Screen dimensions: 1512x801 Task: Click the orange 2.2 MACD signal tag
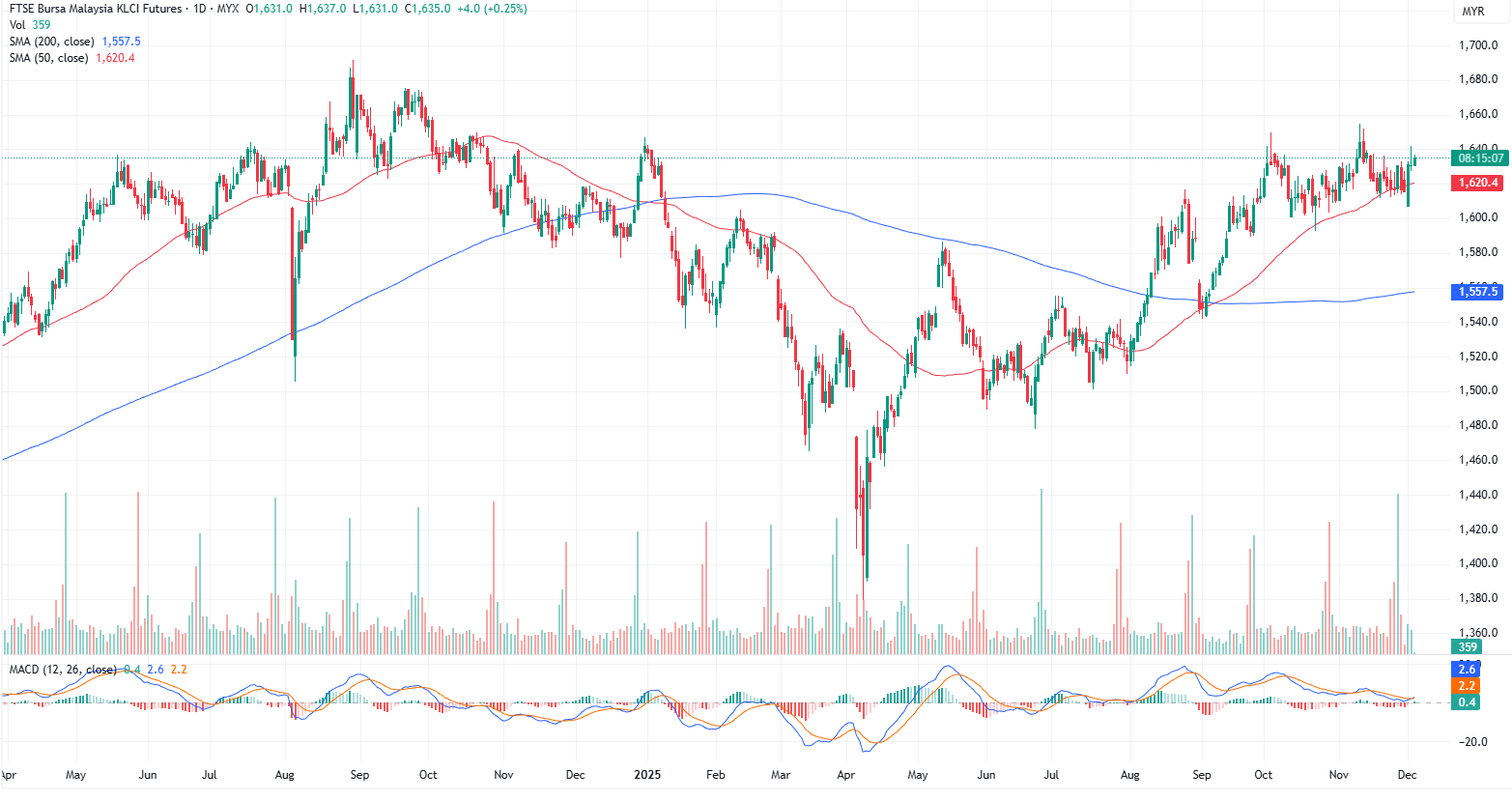pos(1467,686)
